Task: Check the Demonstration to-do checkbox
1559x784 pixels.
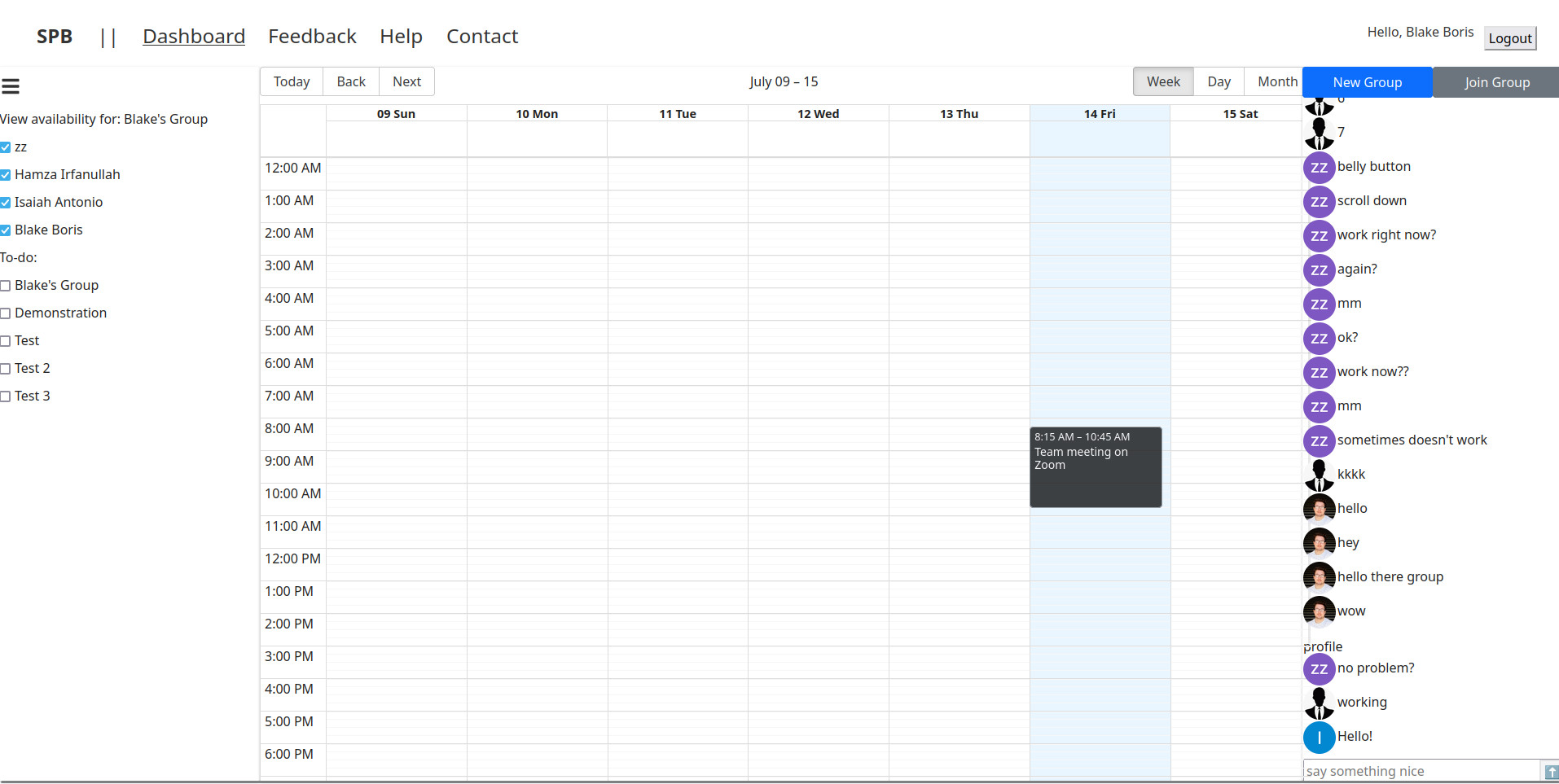Action: pyautogui.click(x=6, y=313)
